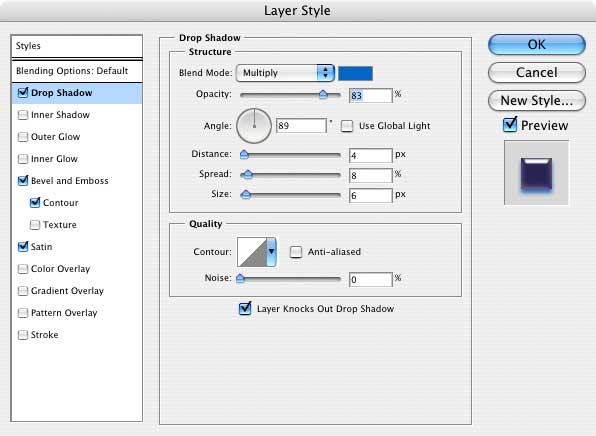Click the Angle dial control

click(254, 126)
